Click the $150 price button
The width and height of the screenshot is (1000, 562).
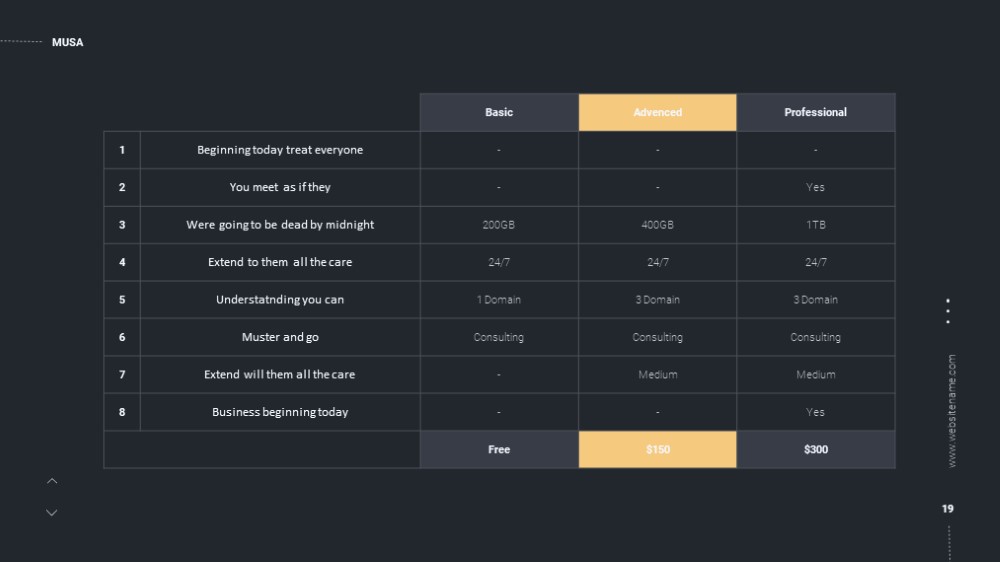[657, 449]
